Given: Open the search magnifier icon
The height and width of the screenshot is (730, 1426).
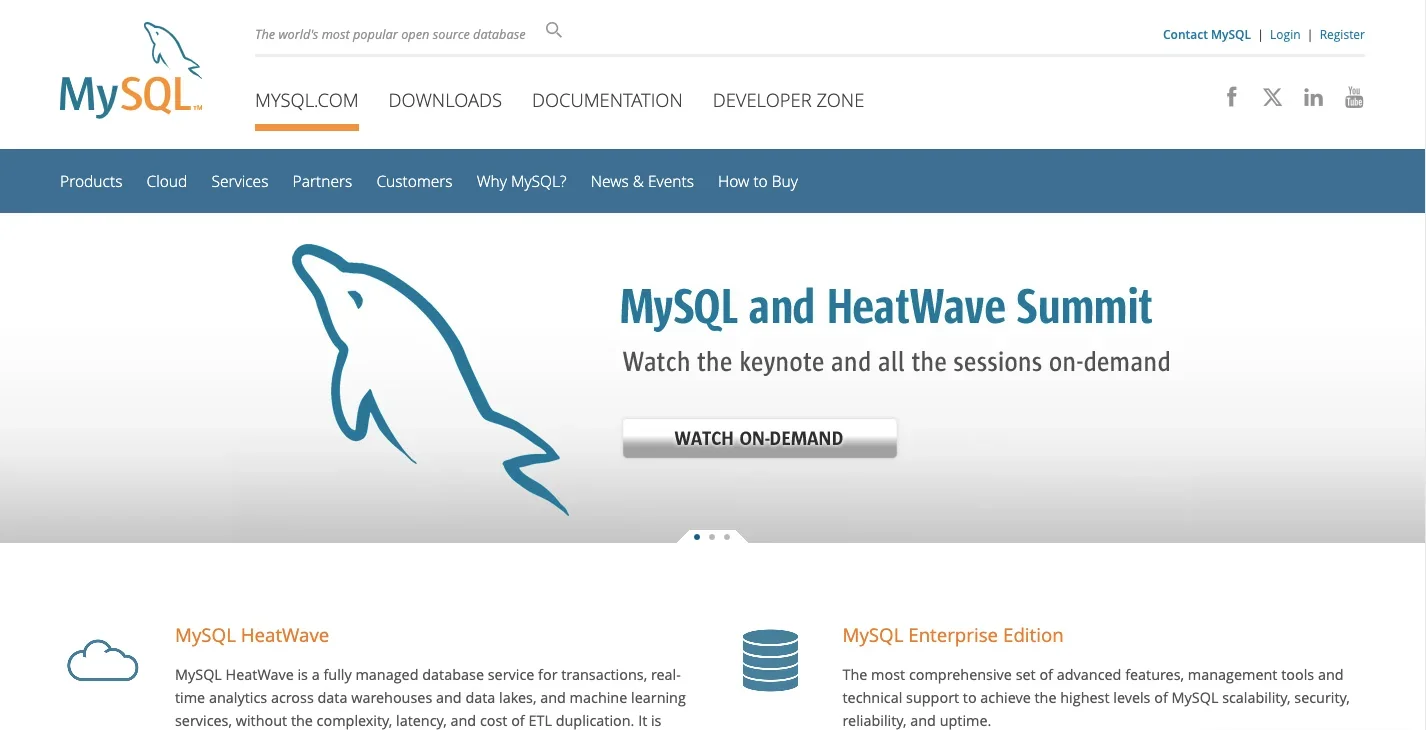Looking at the screenshot, I should (554, 31).
